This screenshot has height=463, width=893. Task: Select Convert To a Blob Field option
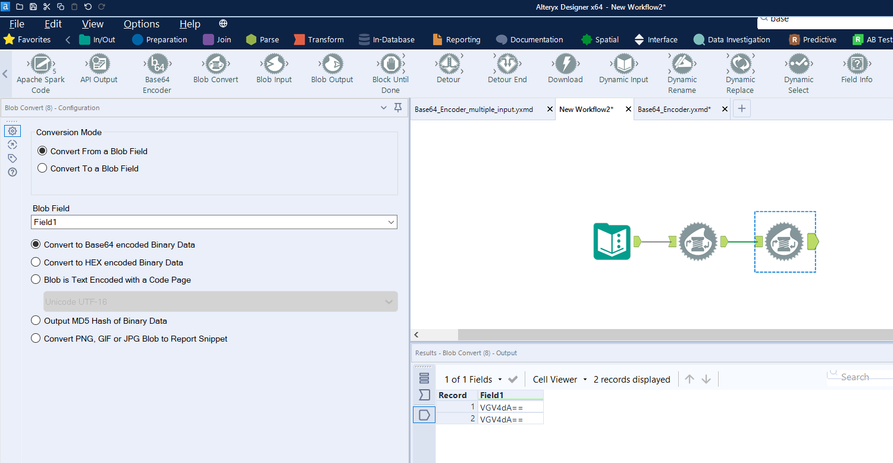[42, 168]
